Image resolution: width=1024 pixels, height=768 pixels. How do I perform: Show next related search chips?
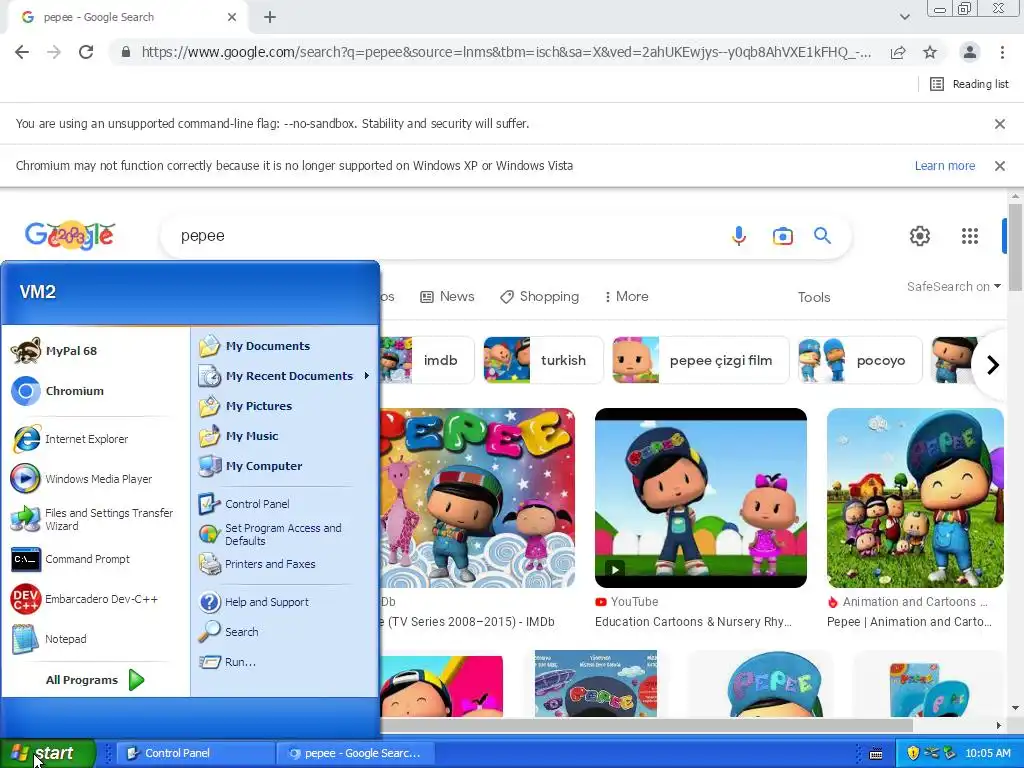pos(992,364)
